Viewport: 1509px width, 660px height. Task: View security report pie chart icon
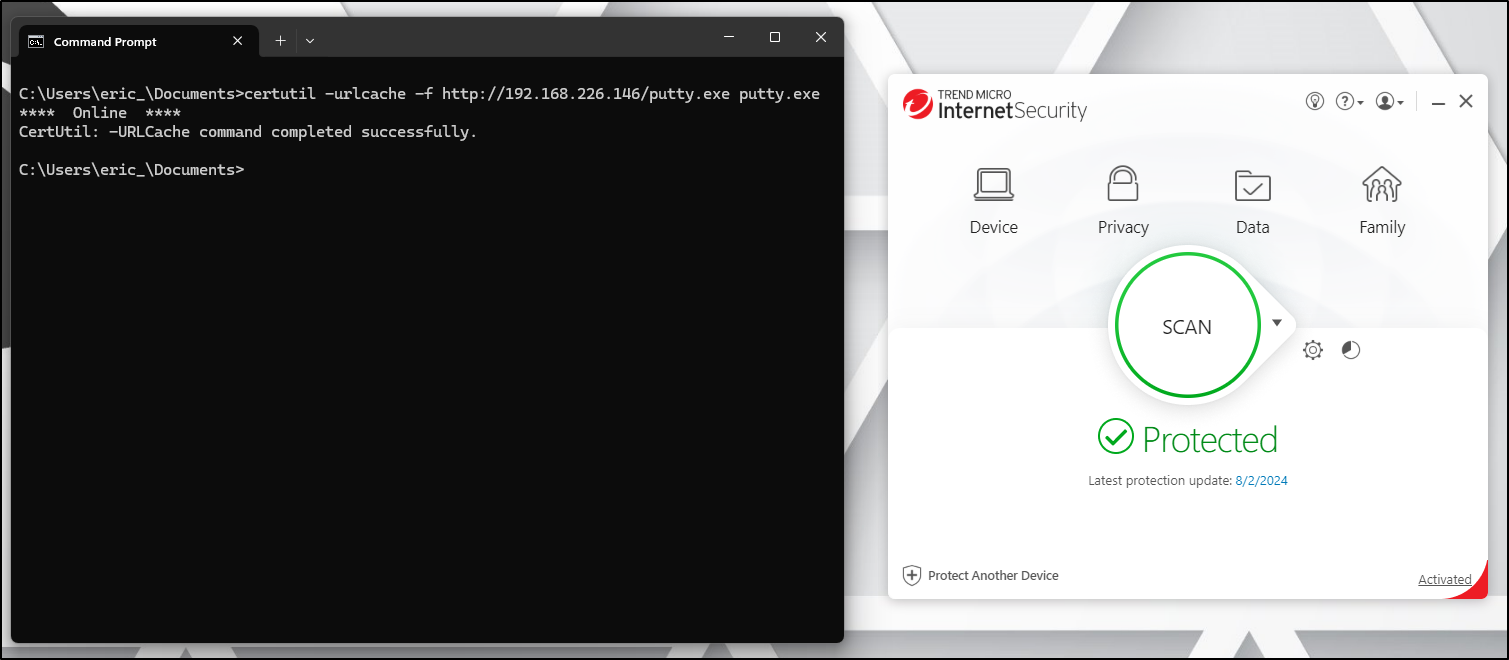(1351, 350)
